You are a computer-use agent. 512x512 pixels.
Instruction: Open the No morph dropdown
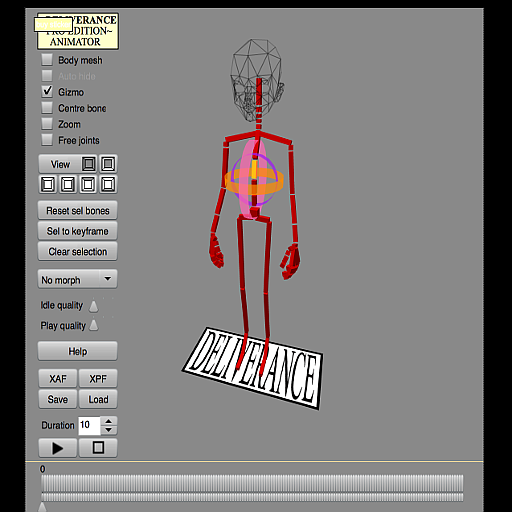click(78, 279)
